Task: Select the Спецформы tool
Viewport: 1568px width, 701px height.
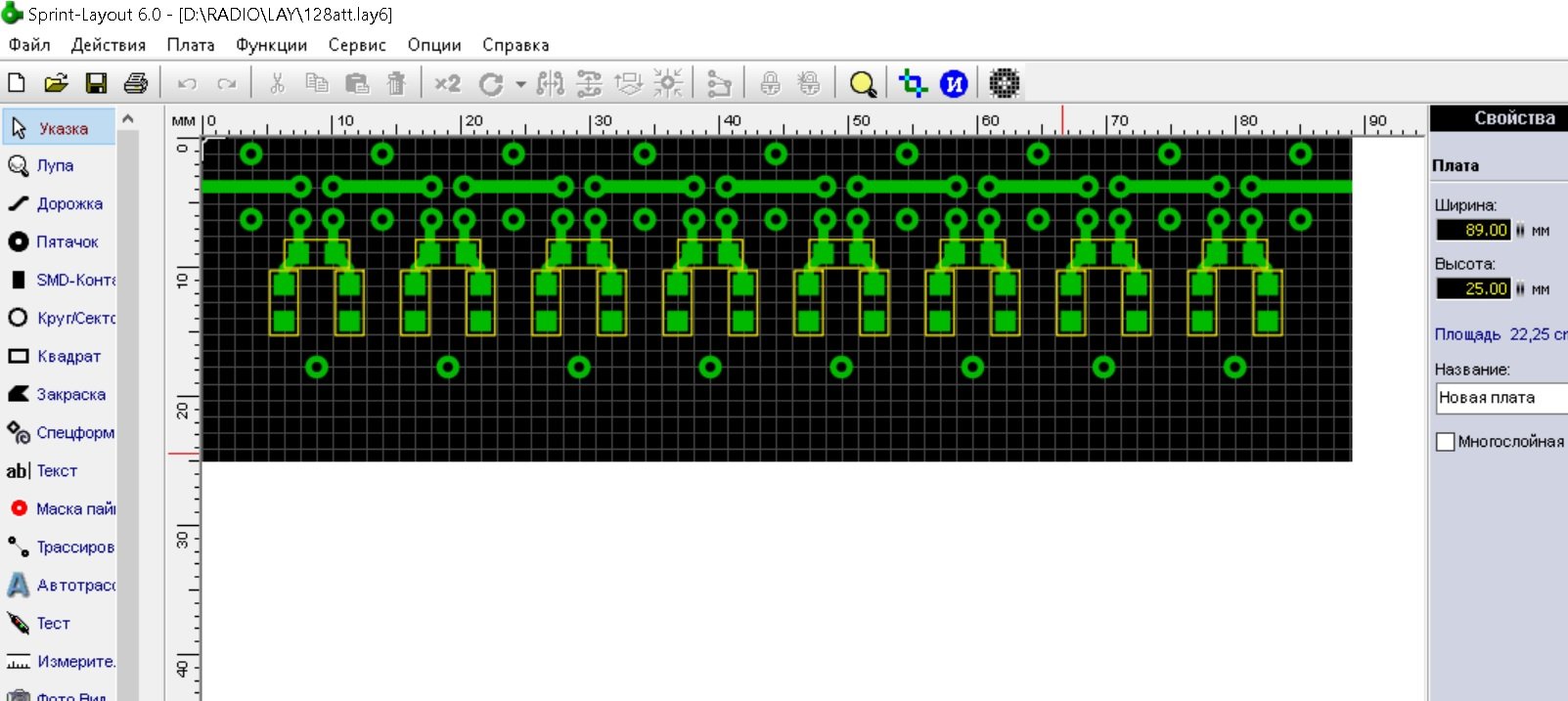Action: pos(60,432)
